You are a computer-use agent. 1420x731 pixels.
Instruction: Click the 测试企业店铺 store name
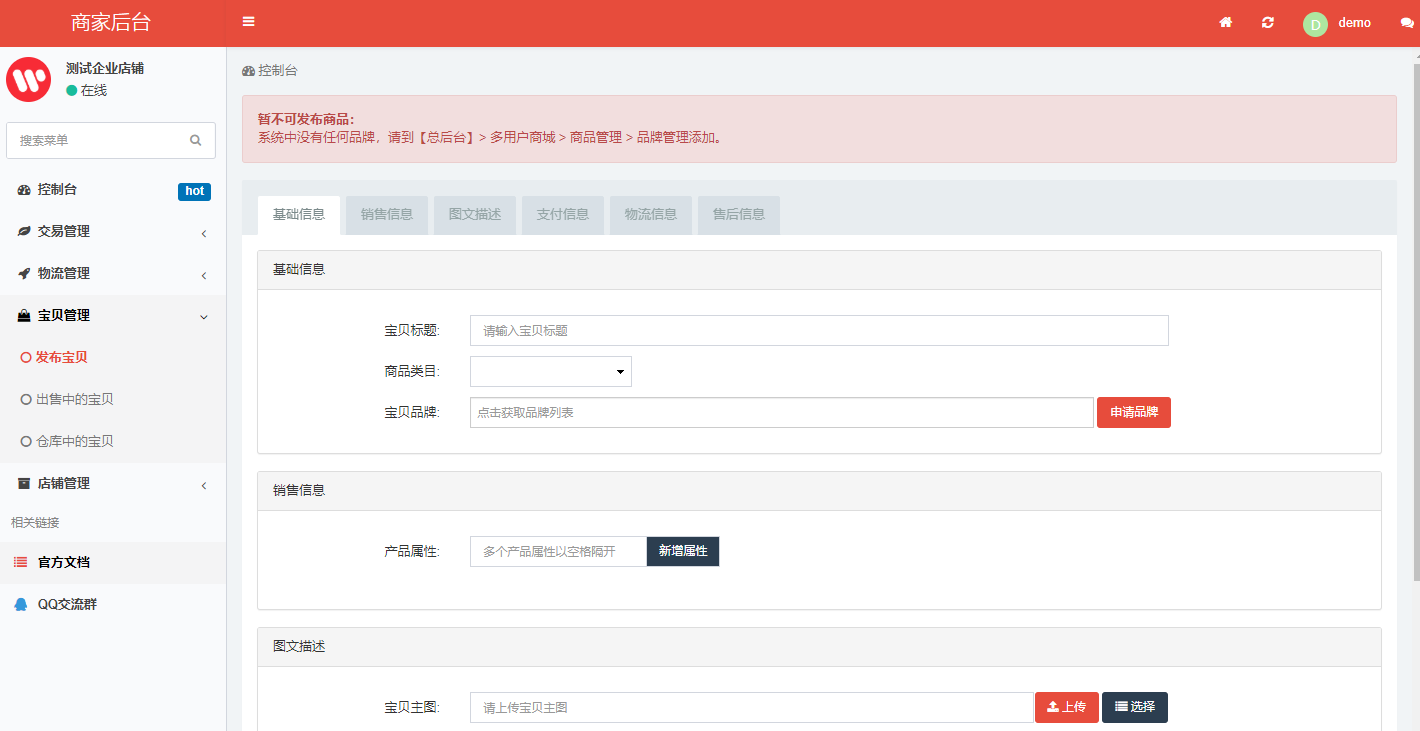[105, 69]
